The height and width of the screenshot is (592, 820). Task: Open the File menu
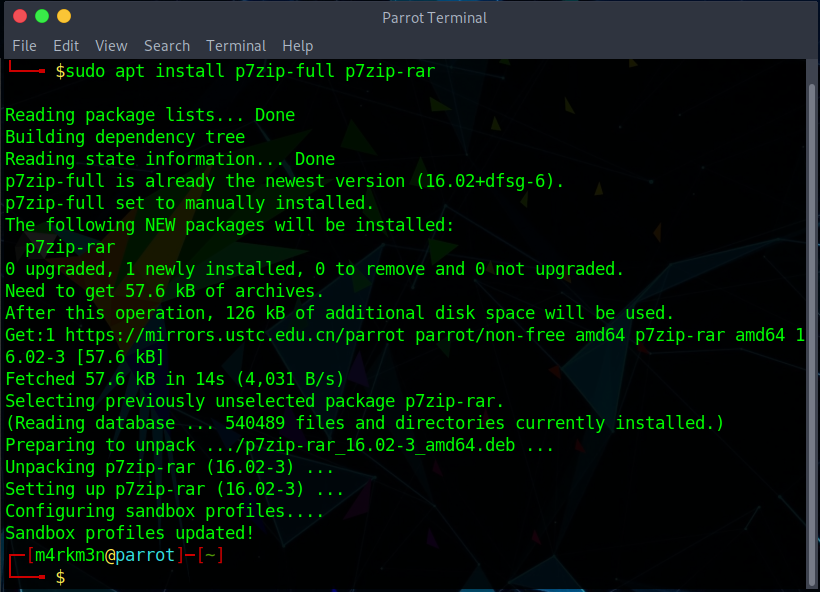(24, 45)
